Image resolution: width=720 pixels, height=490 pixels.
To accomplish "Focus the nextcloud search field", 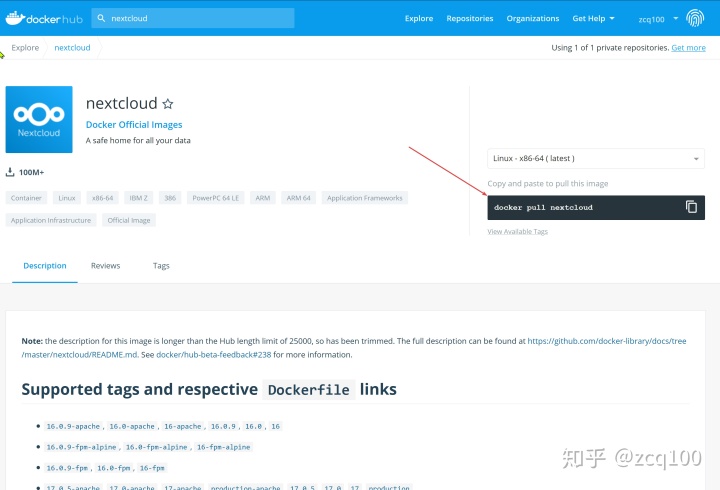I will 193,18.
